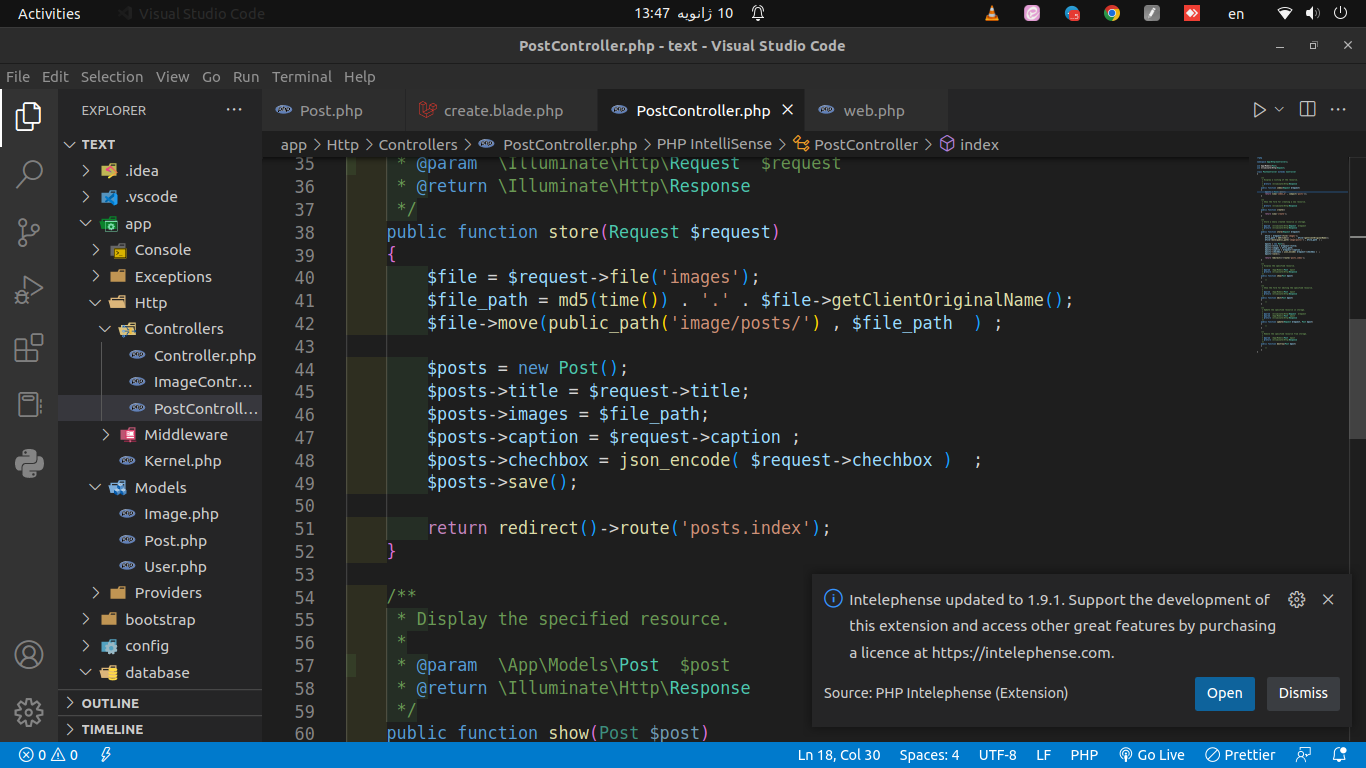1366x768 pixels.
Task: Open the Extensions view icon
Action: 28,348
